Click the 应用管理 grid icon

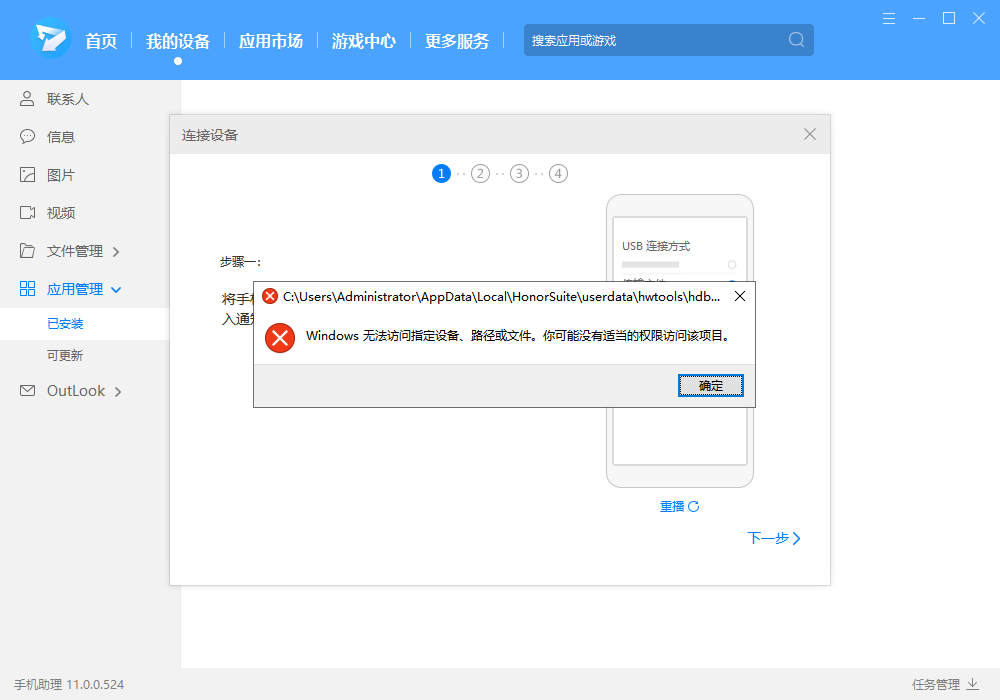tap(27, 289)
